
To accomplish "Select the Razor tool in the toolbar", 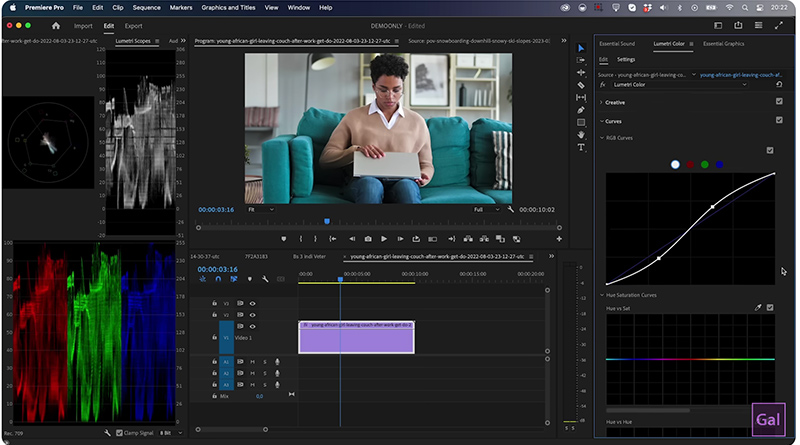I will pos(581,85).
